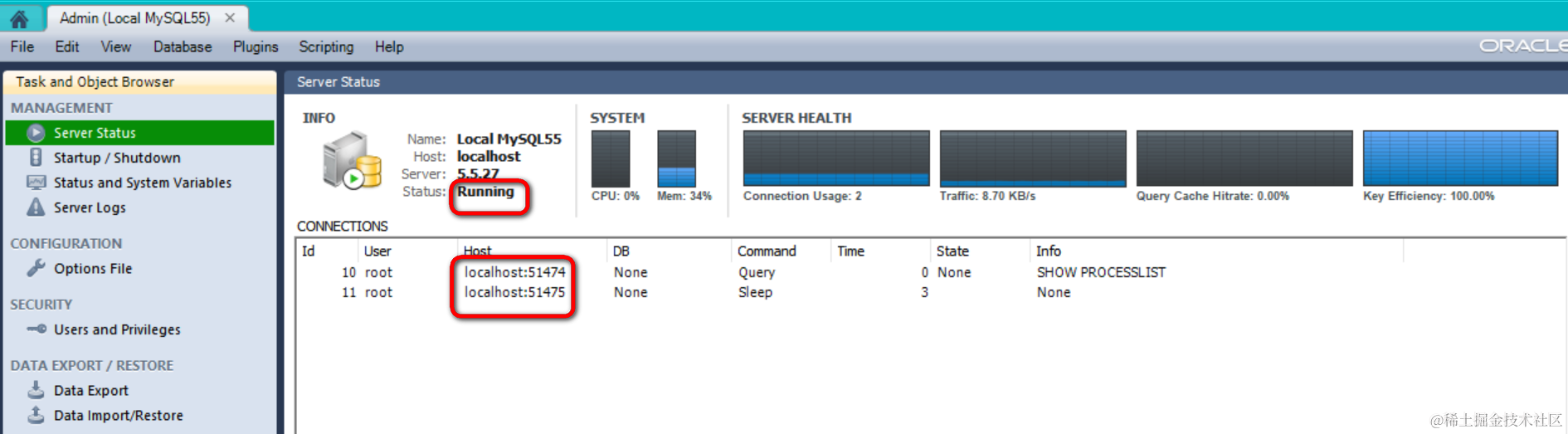The width and height of the screenshot is (1568, 434).
Task: Click the Data Export icon
Action: click(x=36, y=389)
